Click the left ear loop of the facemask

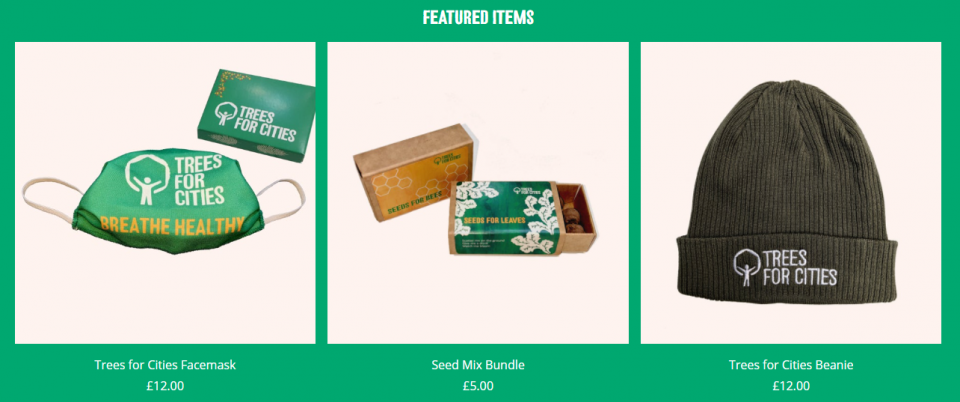49,197
